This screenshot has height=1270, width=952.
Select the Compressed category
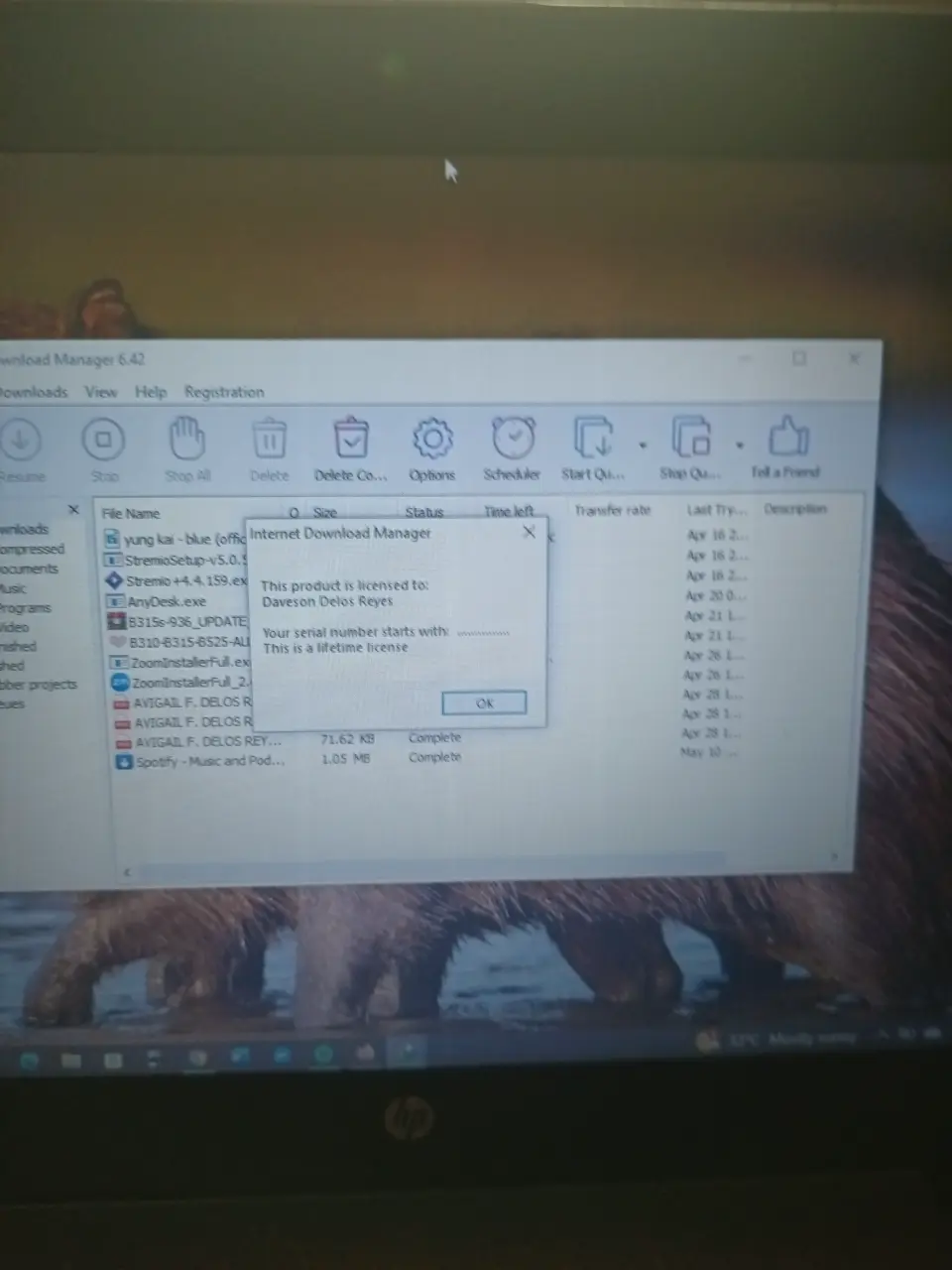coord(32,549)
